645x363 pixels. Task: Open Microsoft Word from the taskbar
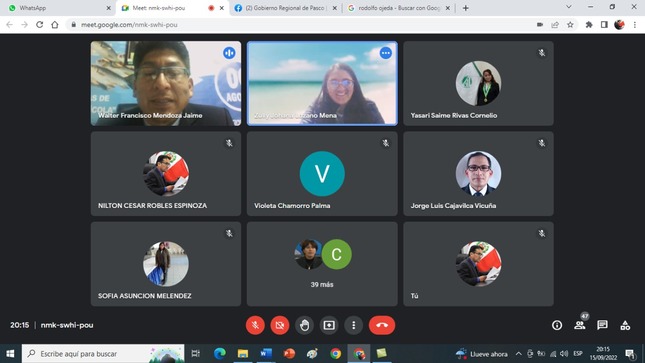pos(266,354)
